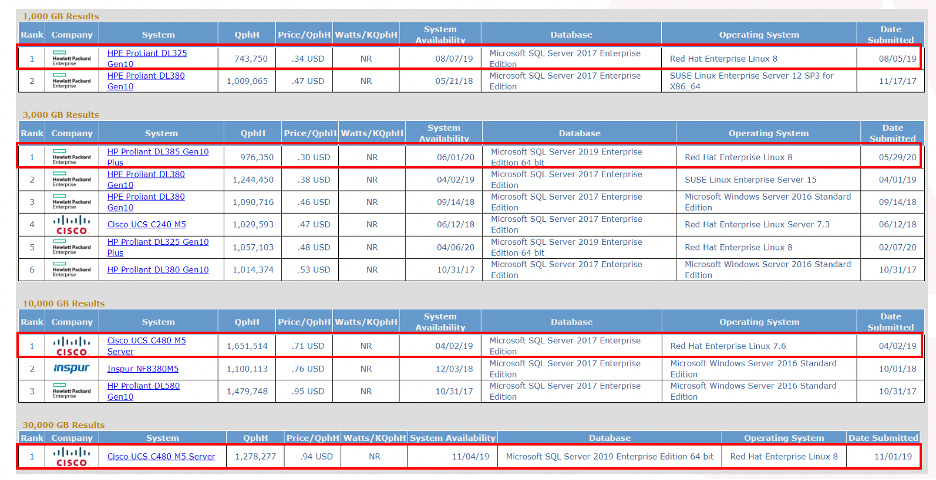Select the 1,651,514 QphH value

click(x=247, y=346)
